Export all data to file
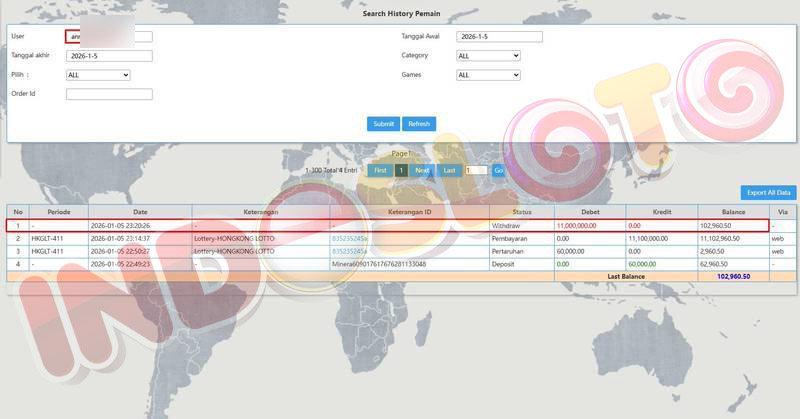This screenshot has width=800, height=419. (768, 192)
